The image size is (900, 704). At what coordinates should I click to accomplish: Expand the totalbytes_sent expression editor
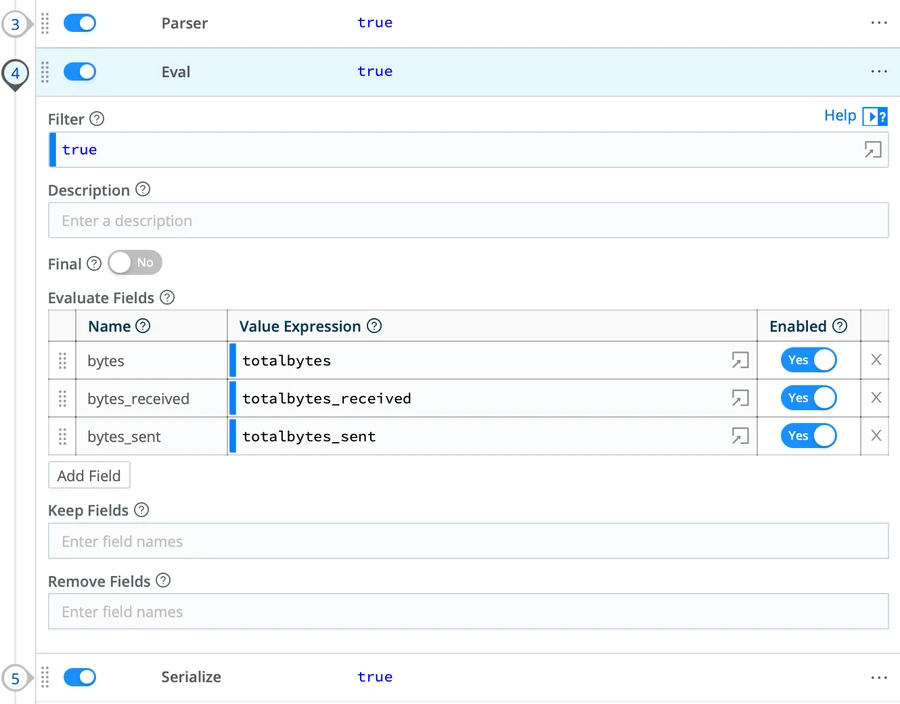[x=740, y=436]
